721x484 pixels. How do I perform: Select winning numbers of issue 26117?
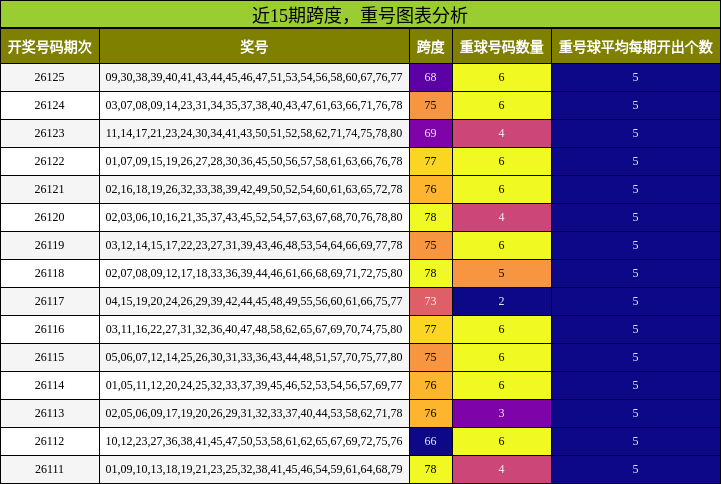(x=254, y=302)
